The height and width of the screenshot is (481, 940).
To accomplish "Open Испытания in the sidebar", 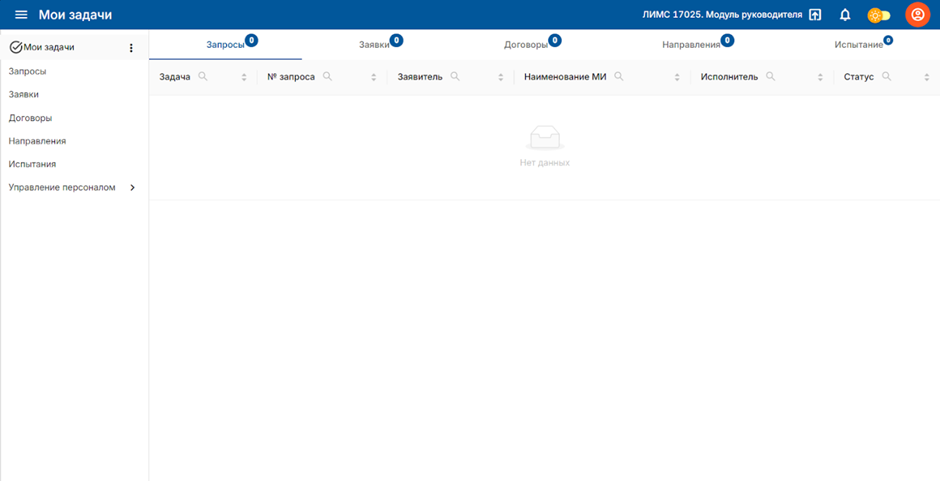I will tap(32, 164).
